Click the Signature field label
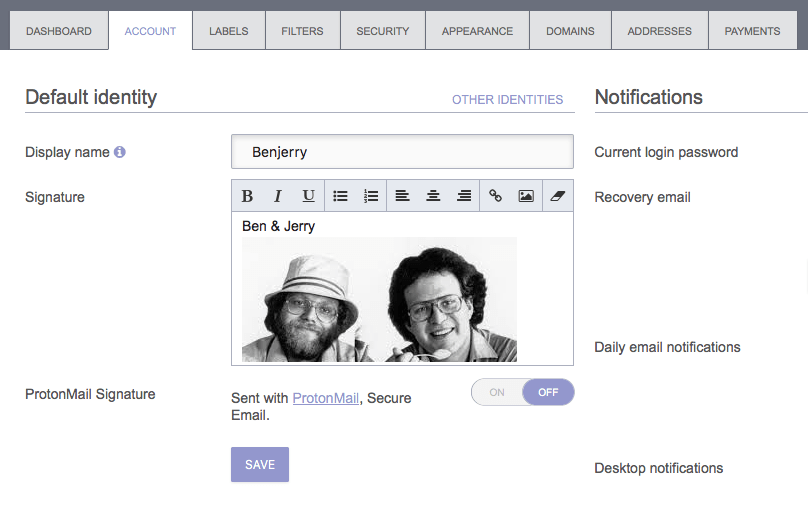 point(55,197)
